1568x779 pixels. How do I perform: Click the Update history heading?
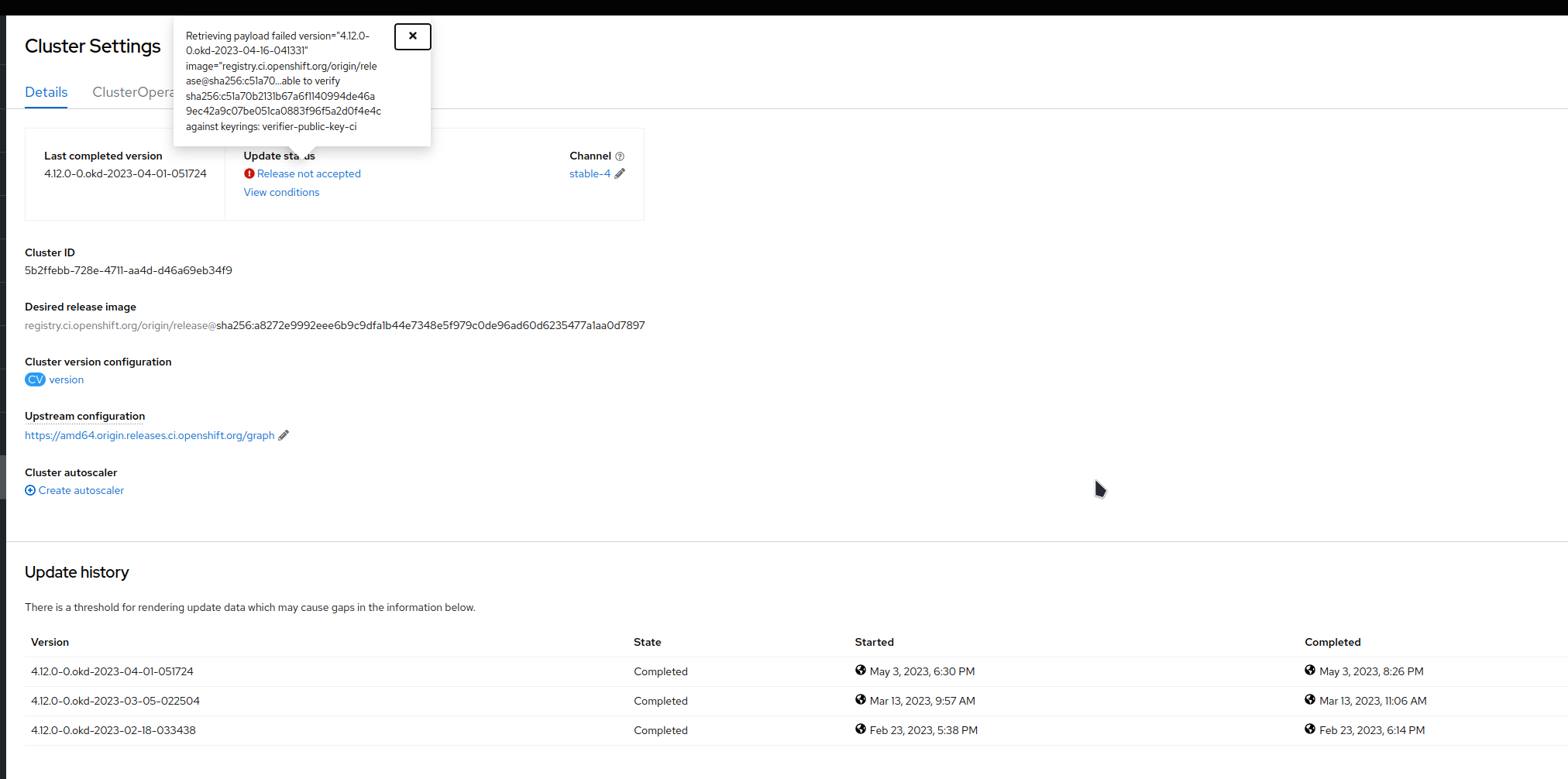coord(77,572)
